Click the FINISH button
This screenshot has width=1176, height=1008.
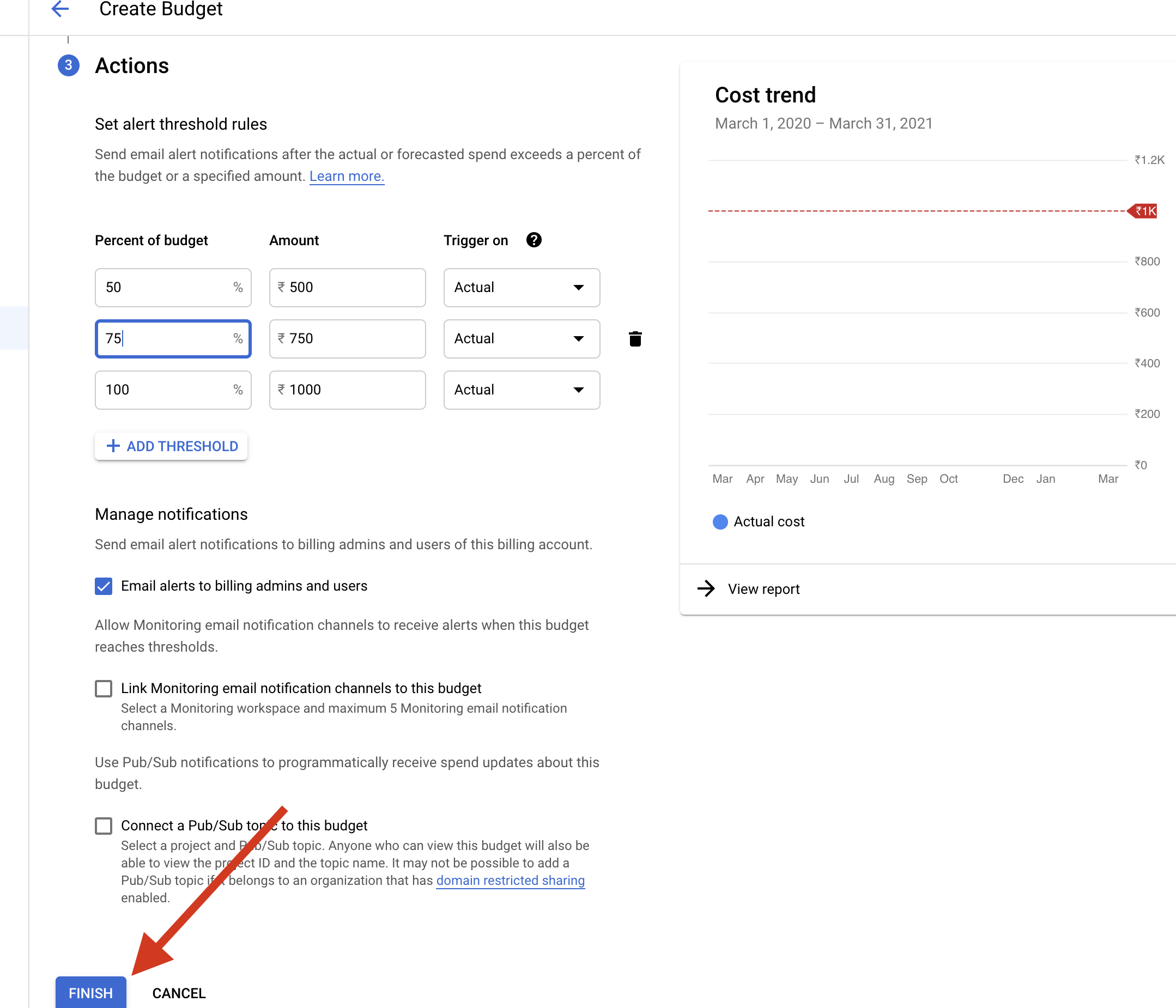point(90,993)
